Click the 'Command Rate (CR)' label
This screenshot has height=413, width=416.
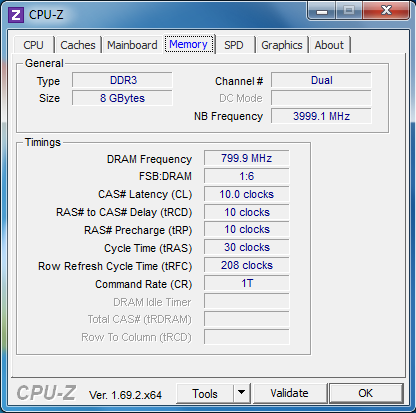[144, 284]
